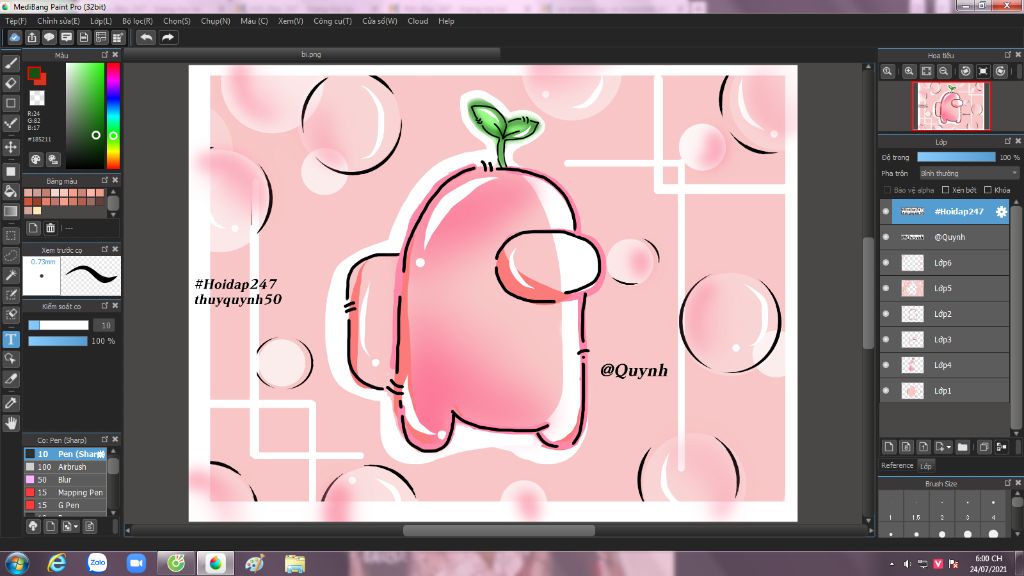Undock the Kiểm soát cọ panel
The width and height of the screenshot is (1024, 576).
tap(104, 306)
